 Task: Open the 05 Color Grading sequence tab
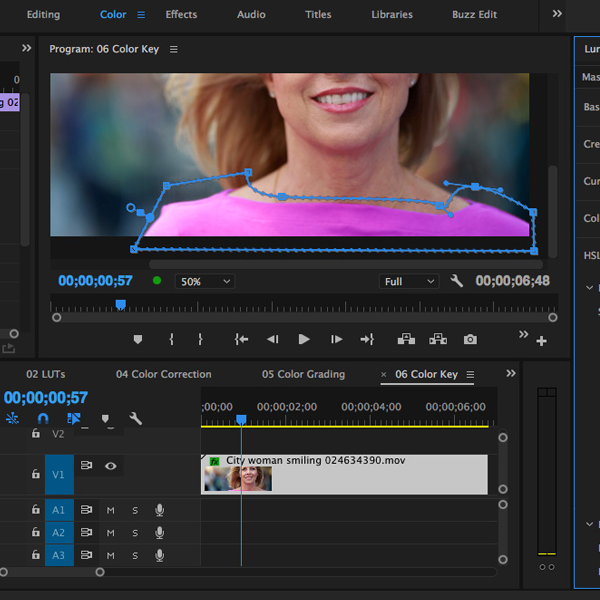[x=303, y=375]
